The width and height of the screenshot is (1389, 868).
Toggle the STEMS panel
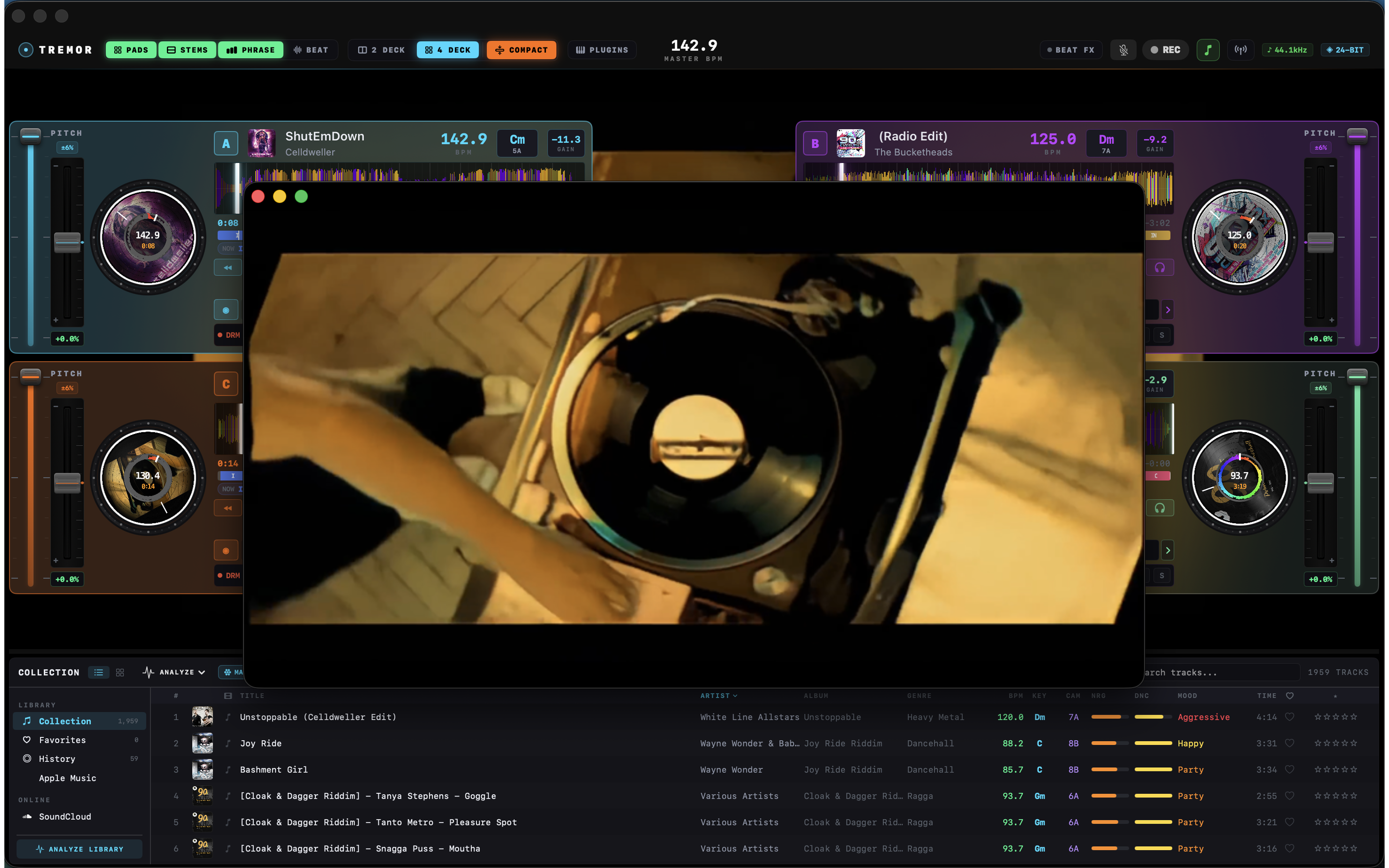187,50
